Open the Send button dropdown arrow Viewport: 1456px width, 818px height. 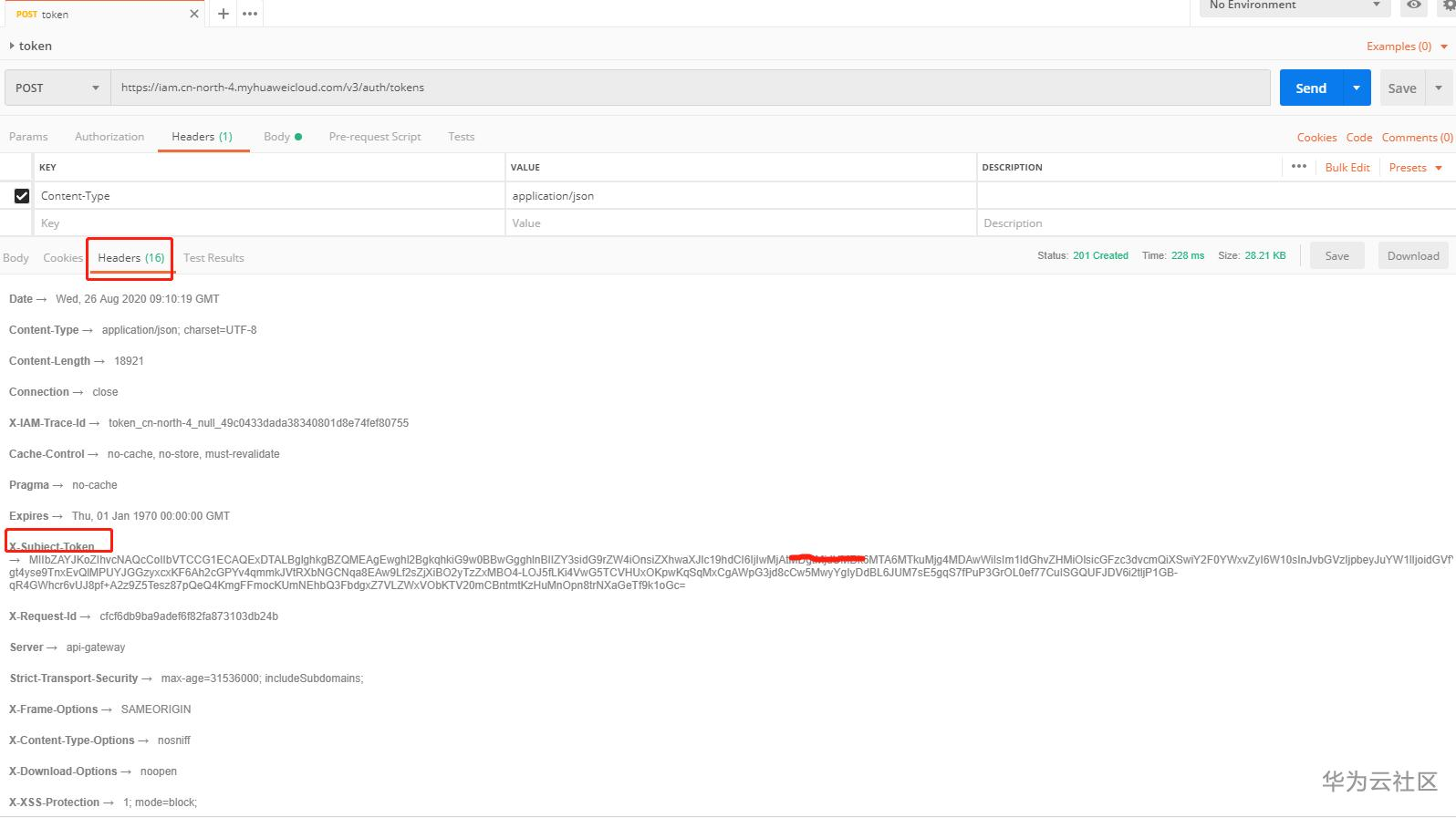pyautogui.click(x=1357, y=88)
